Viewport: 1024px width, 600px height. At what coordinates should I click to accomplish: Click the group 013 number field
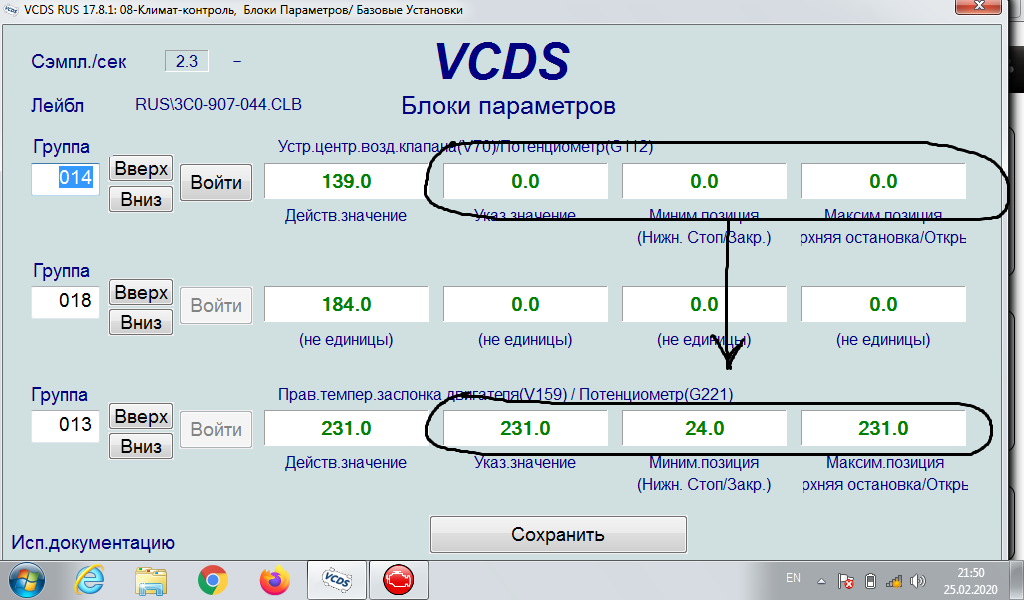pos(66,425)
